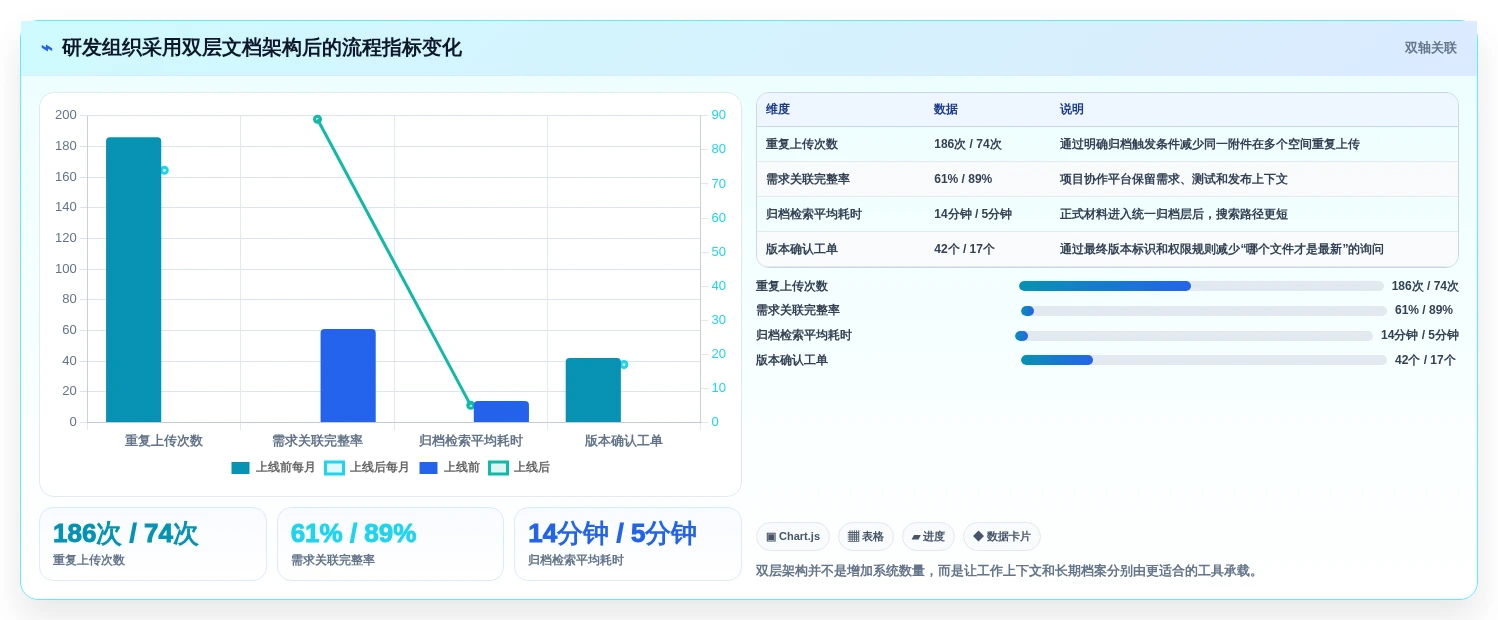This screenshot has width=1498, height=620.
Task: Click the diamond icon in the 数据卡片 chip
Action: (978, 537)
